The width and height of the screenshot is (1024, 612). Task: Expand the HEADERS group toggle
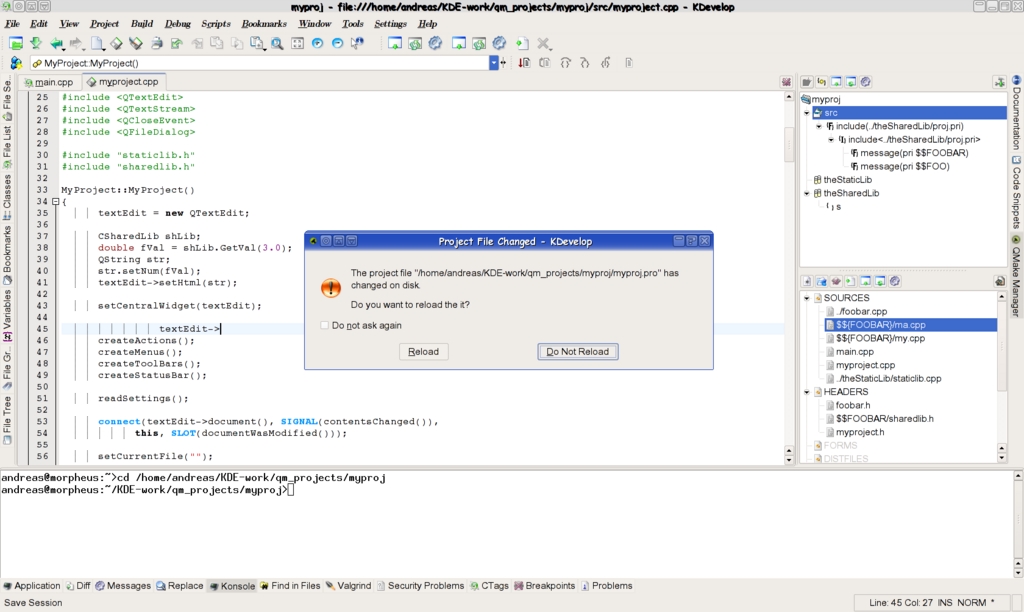point(806,392)
